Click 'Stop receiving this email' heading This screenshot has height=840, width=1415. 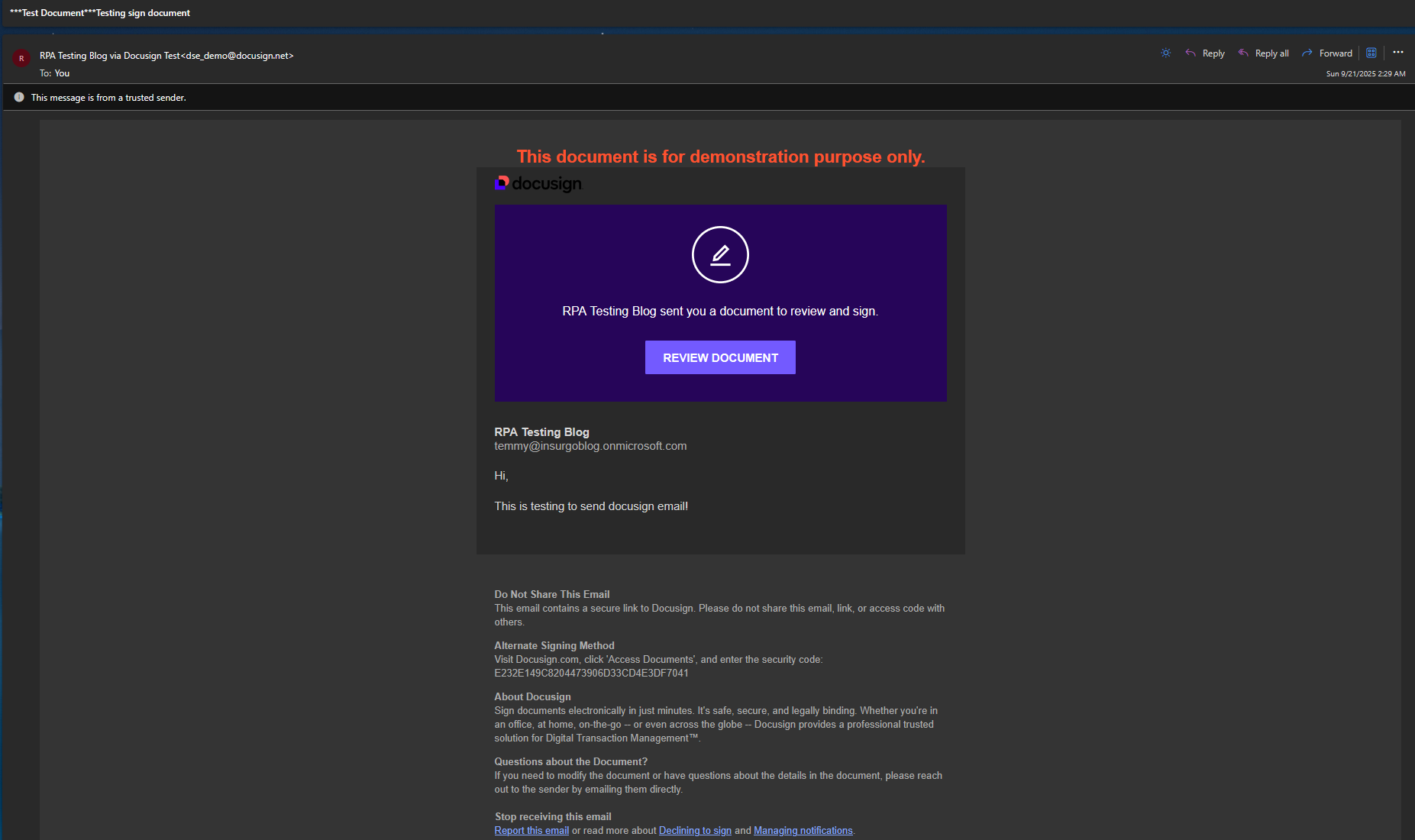pyautogui.click(x=553, y=817)
